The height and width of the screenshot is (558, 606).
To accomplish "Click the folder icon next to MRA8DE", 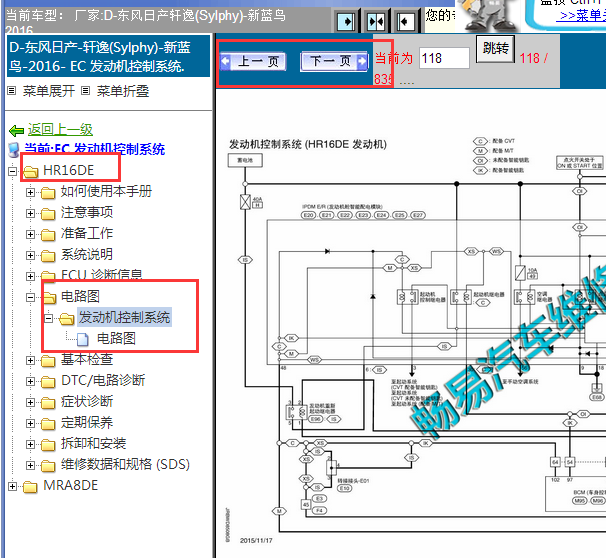I will 30,487.
